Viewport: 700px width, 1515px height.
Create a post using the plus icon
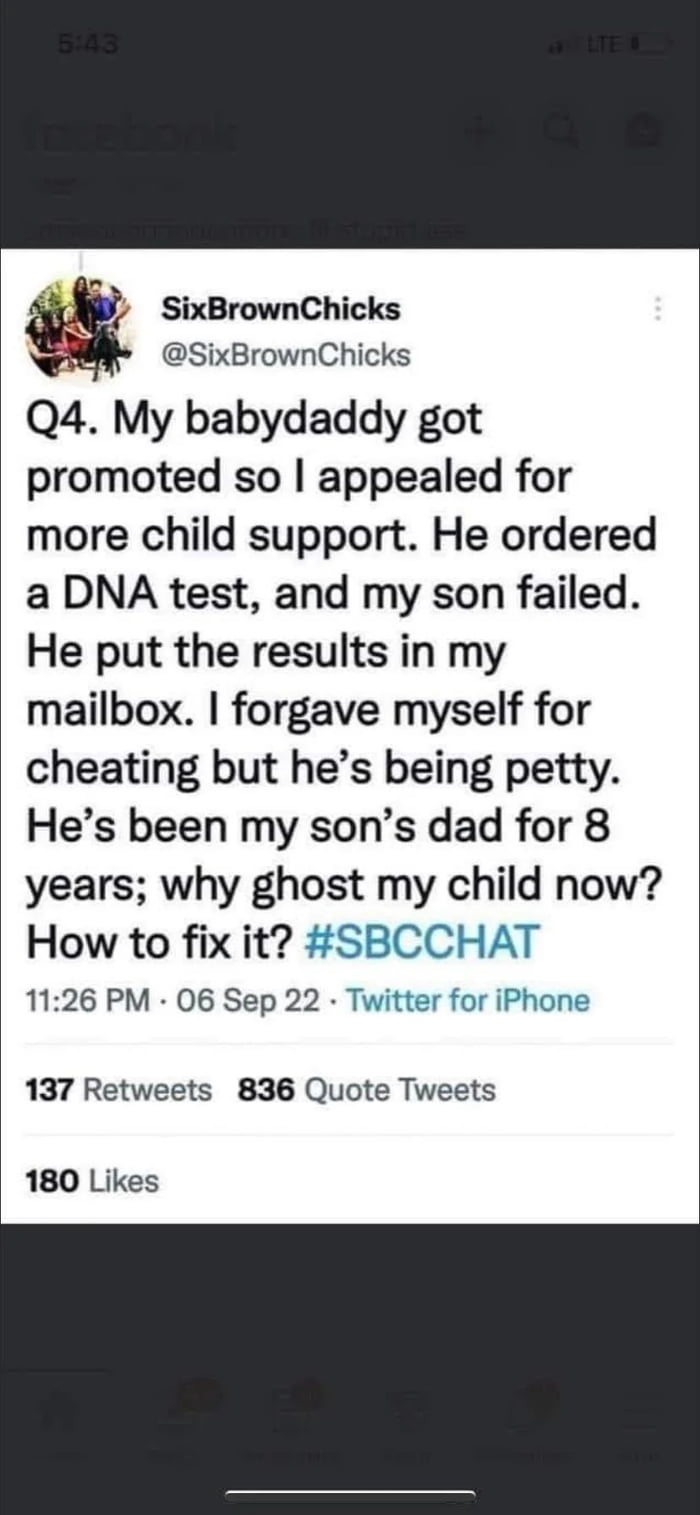pos(480,135)
